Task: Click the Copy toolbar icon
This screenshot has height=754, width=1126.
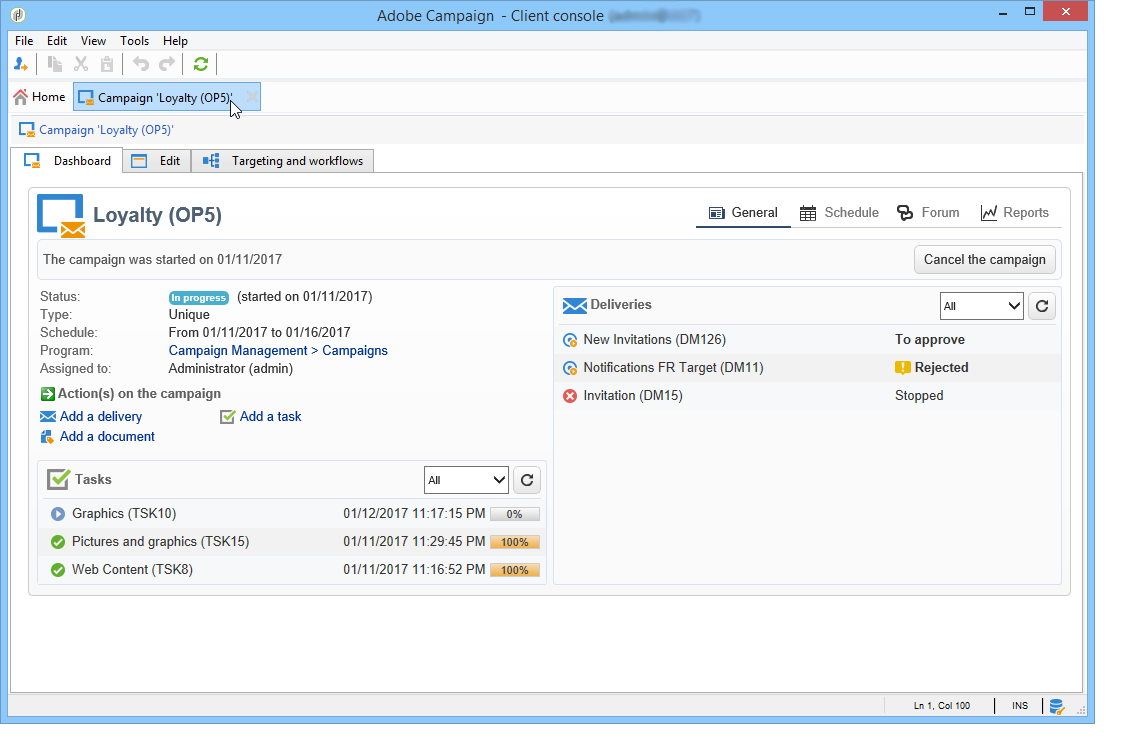Action: coord(55,65)
